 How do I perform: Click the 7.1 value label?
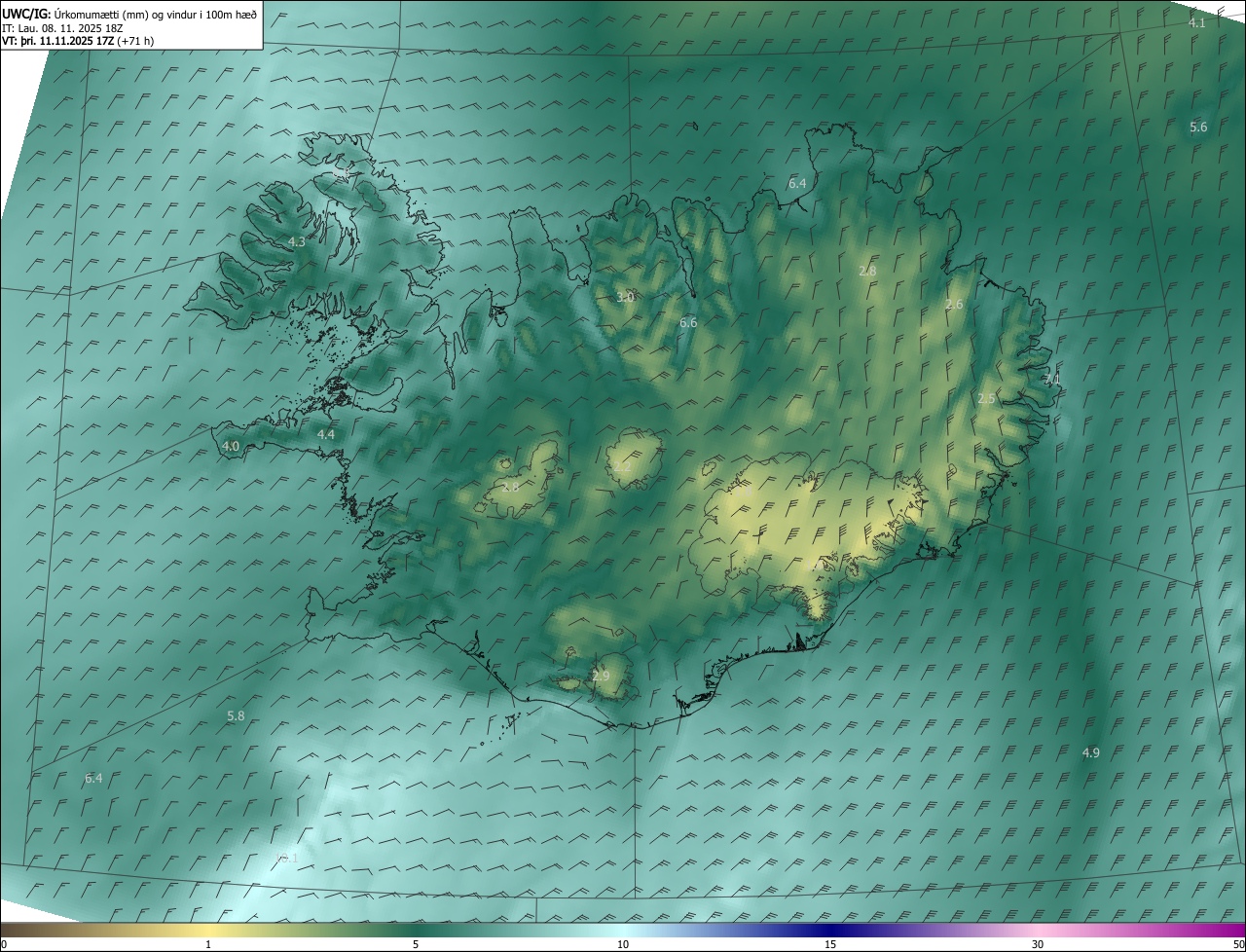pos(1052,380)
